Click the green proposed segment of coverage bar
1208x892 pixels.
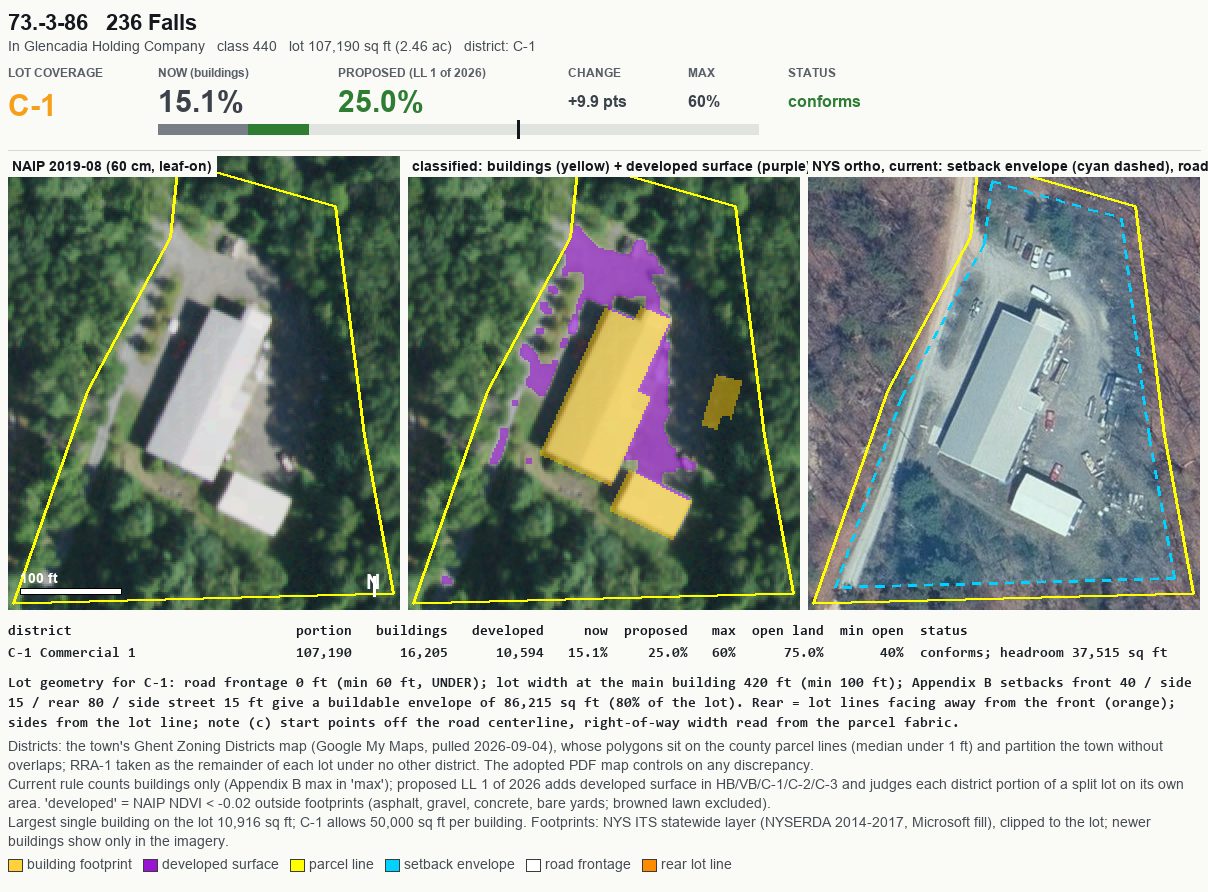coord(278,129)
